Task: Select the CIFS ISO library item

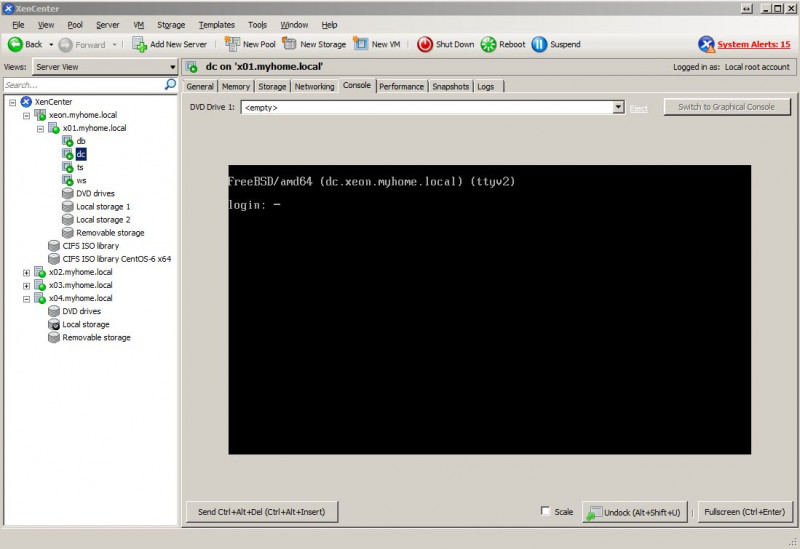Action: [x=90, y=246]
